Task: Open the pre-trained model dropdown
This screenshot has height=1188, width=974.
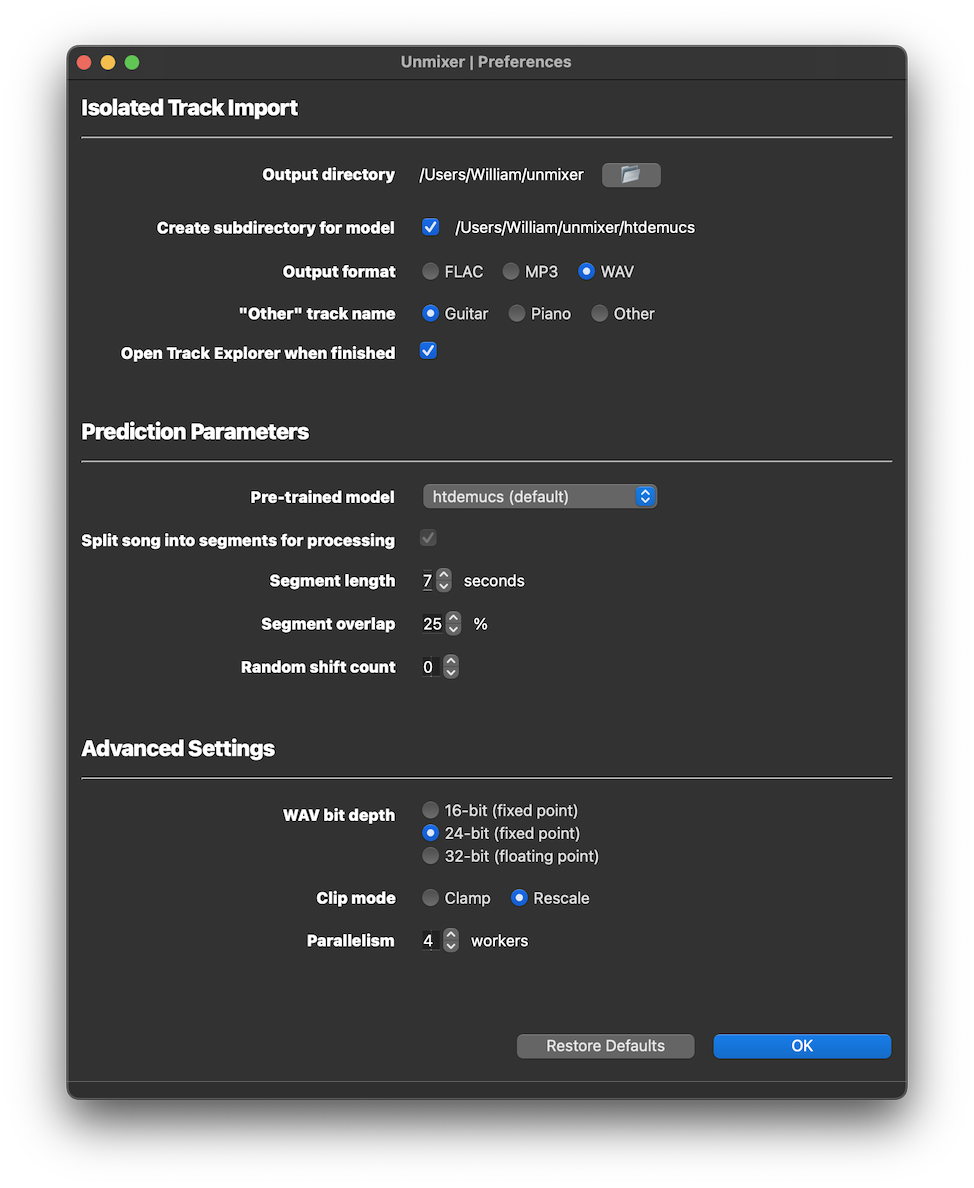Action: (539, 496)
